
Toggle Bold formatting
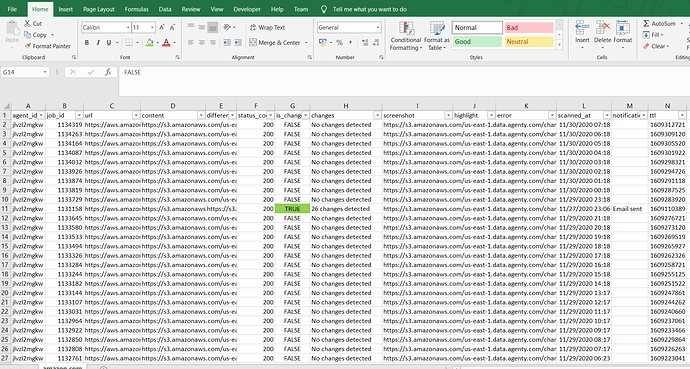pos(87,43)
